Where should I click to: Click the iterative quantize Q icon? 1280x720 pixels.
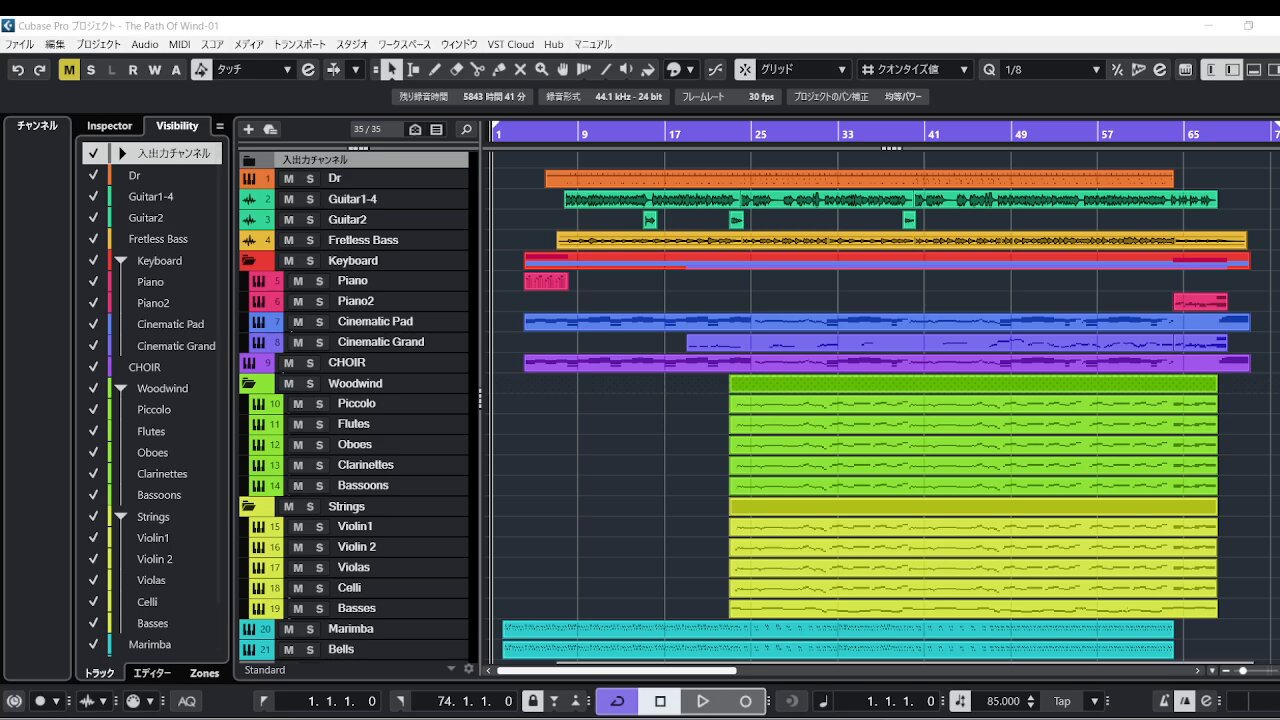point(989,70)
